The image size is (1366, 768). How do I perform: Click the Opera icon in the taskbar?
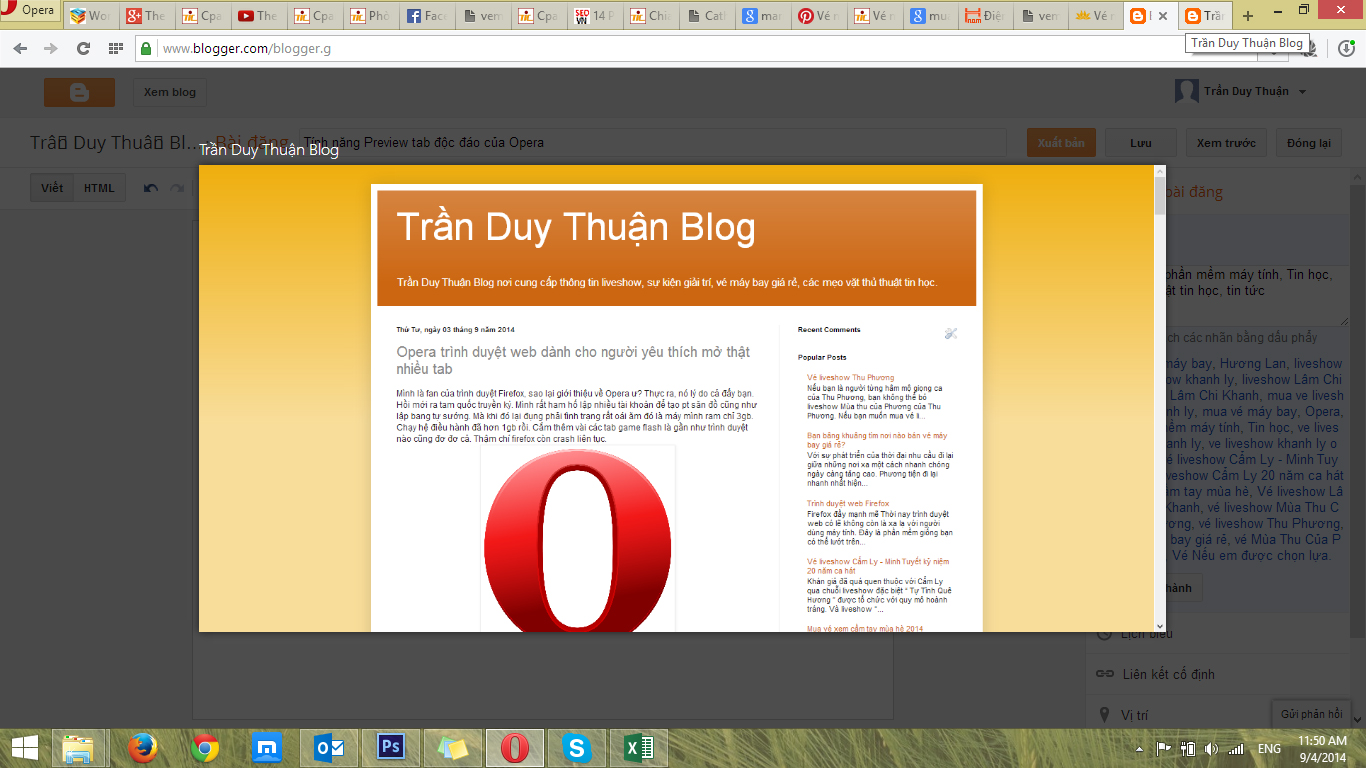coord(515,747)
